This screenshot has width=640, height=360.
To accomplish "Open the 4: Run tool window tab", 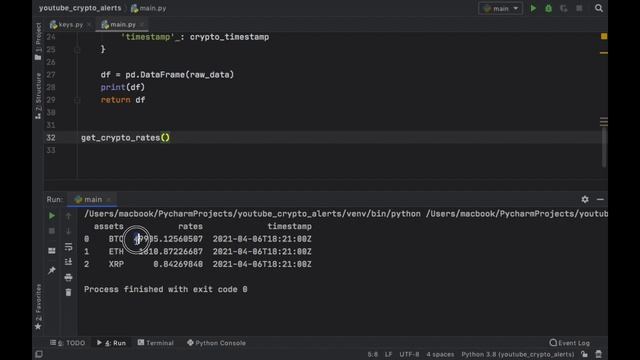I will 112,343.
